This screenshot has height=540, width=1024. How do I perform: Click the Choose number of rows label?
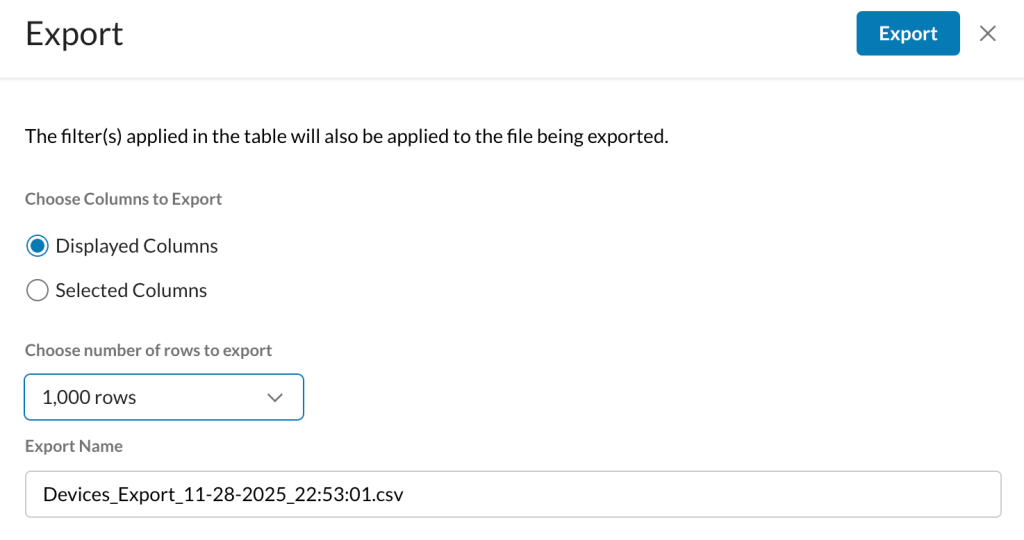[148, 350]
